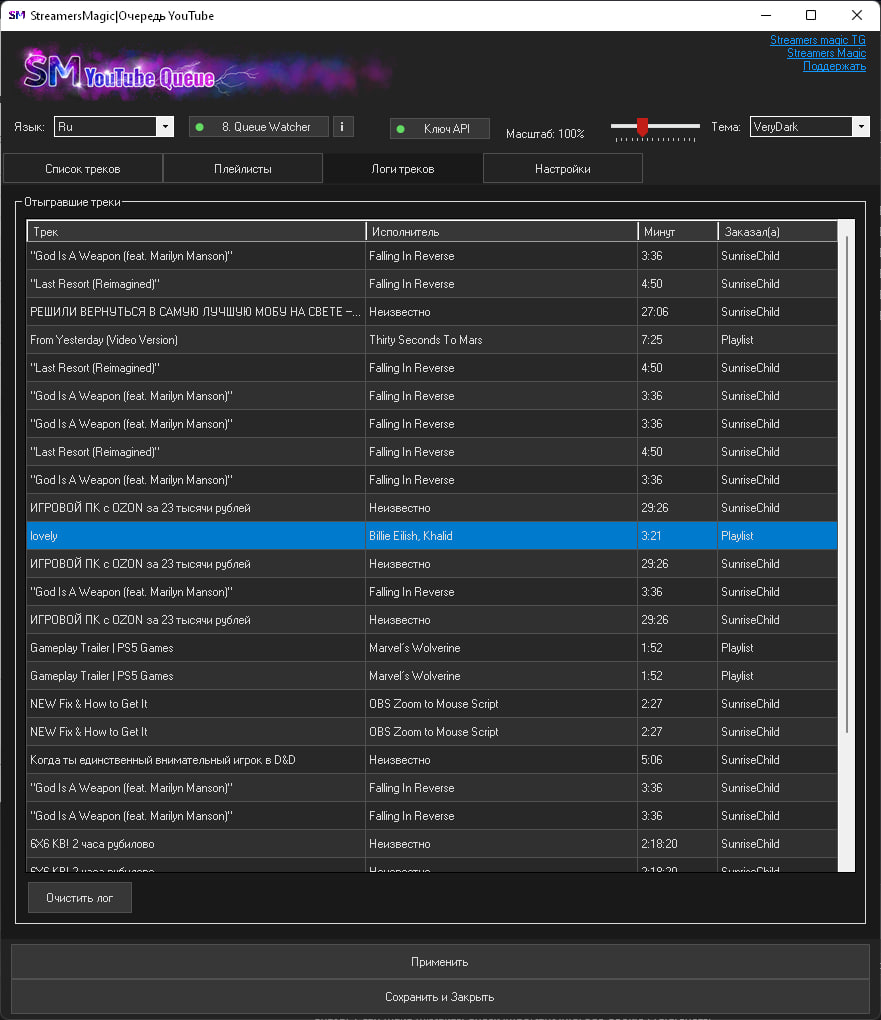Follow the Поддержать link
Screen dimensions: 881x1020
click(x=834, y=66)
